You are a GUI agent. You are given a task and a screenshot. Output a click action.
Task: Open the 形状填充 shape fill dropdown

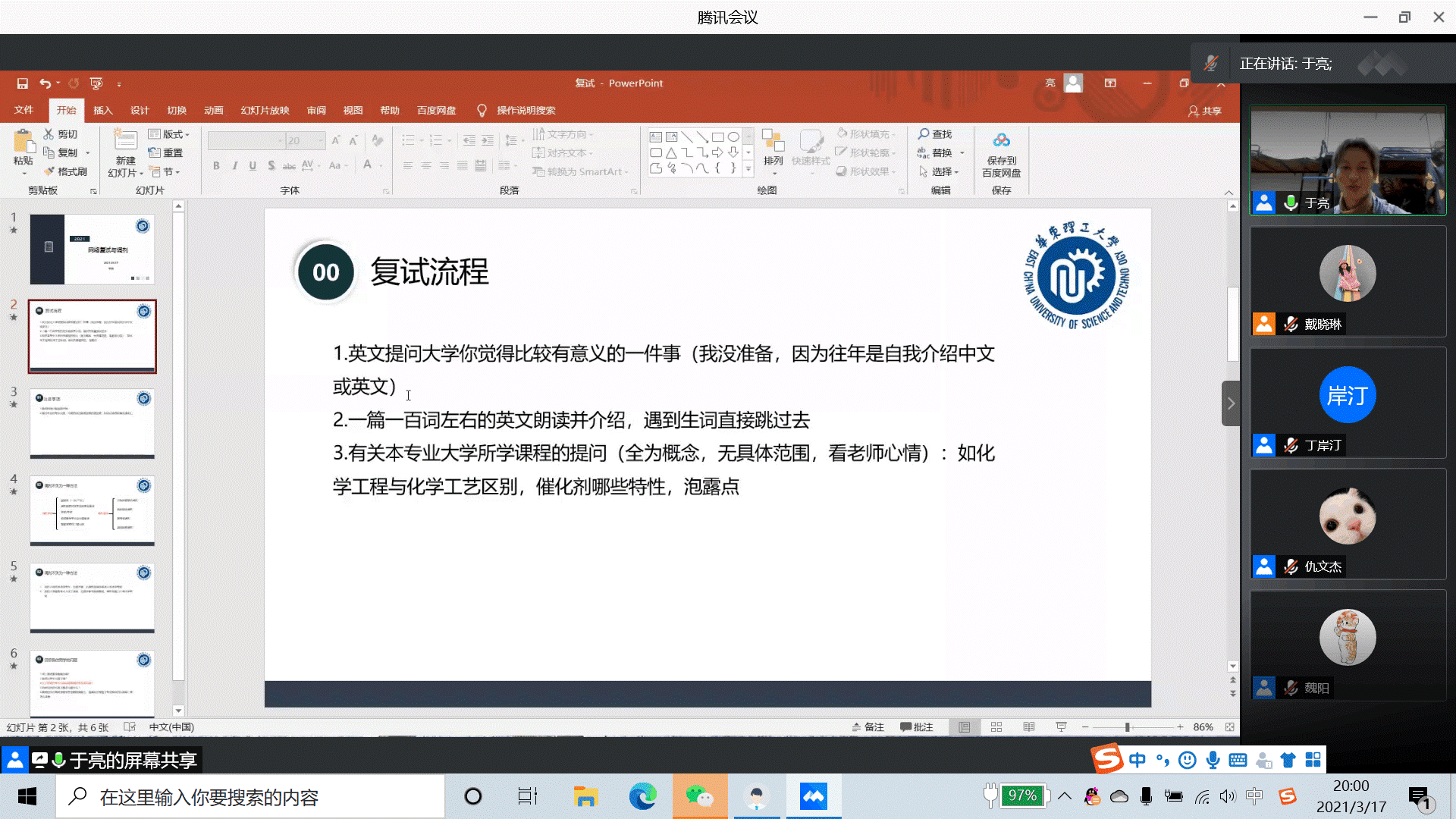(867, 134)
